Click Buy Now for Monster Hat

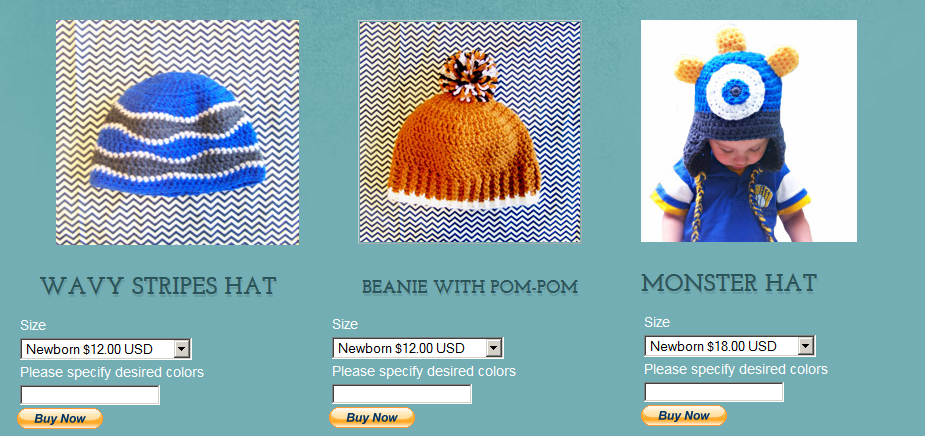[684, 415]
